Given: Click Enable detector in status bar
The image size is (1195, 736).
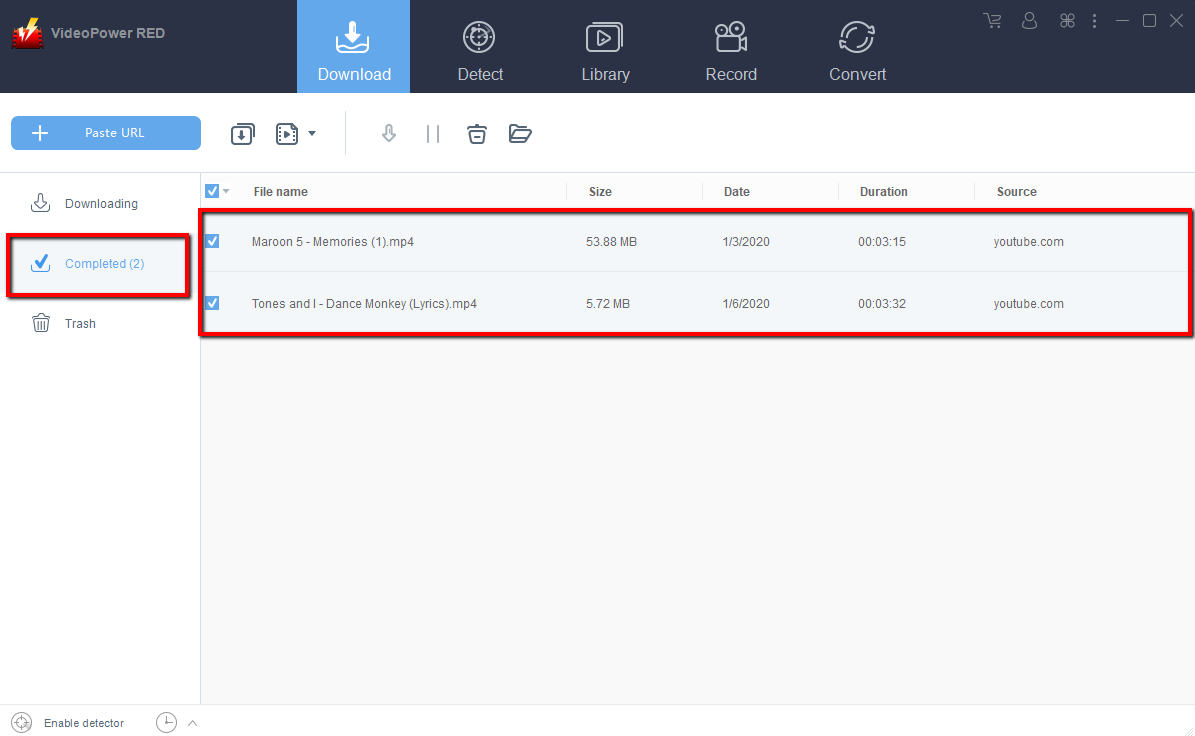Looking at the screenshot, I should (83, 723).
